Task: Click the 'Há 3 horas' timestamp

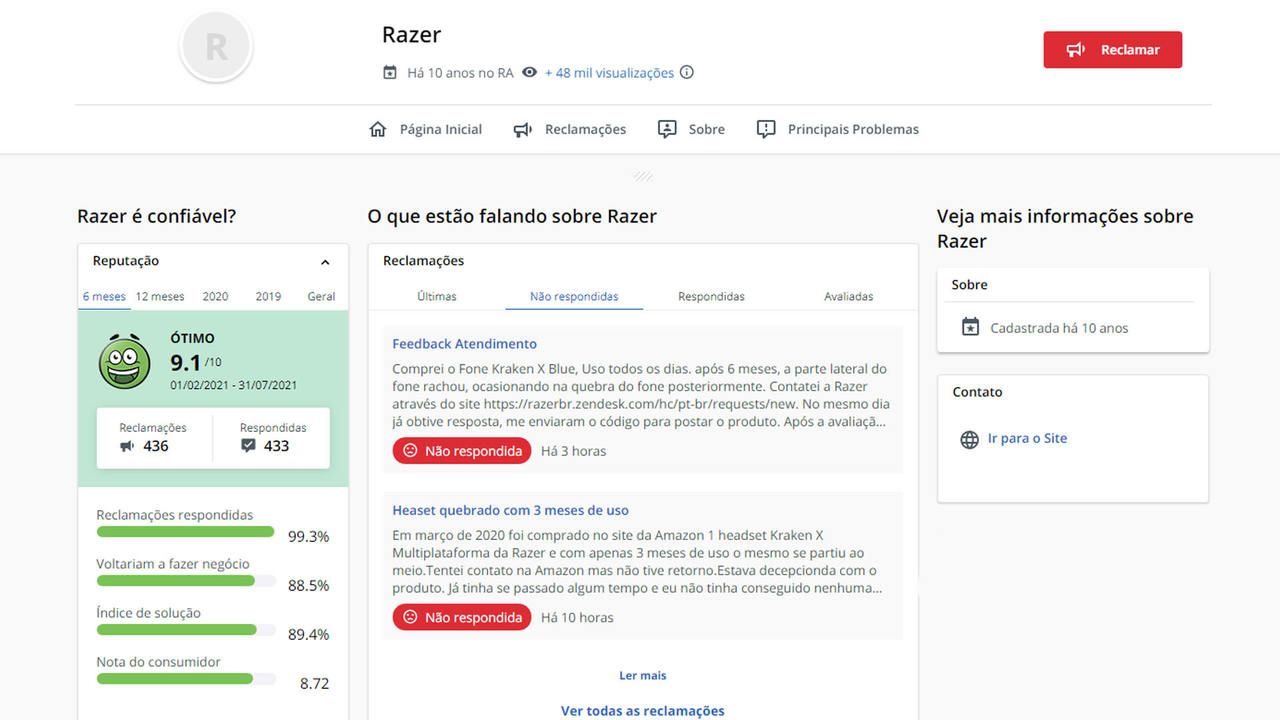Action: click(574, 451)
